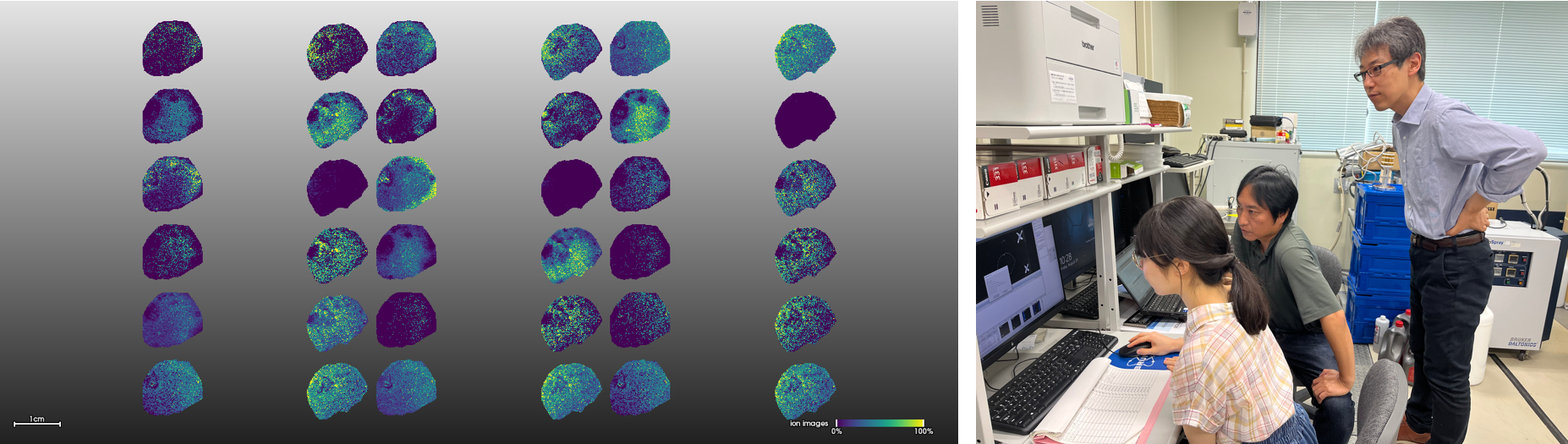The height and width of the screenshot is (444, 1568).
Task: Select the bottom ion image in the leftmost column
Action: point(172,388)
